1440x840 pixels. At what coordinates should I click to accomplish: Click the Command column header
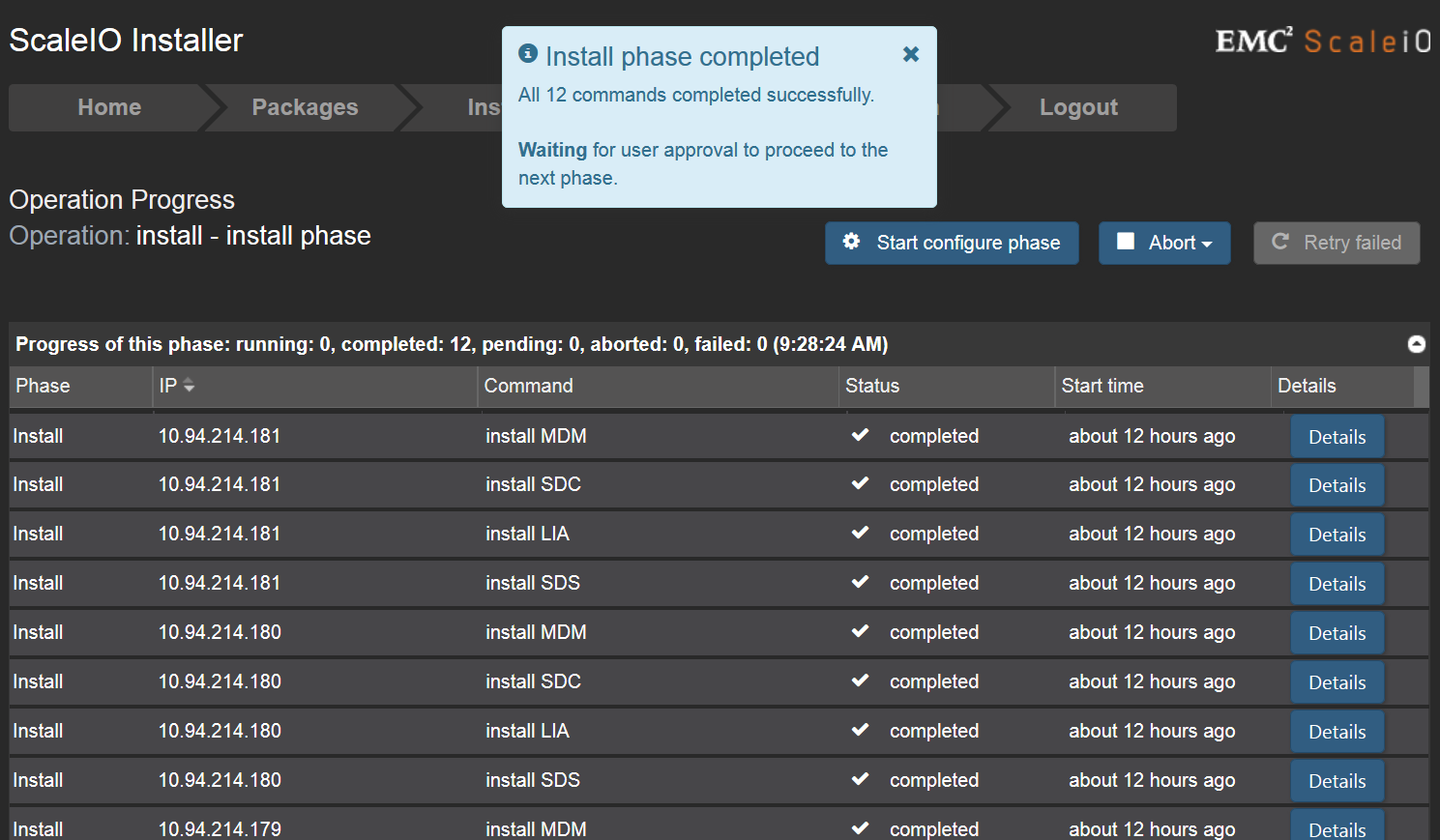click(659, 386)
